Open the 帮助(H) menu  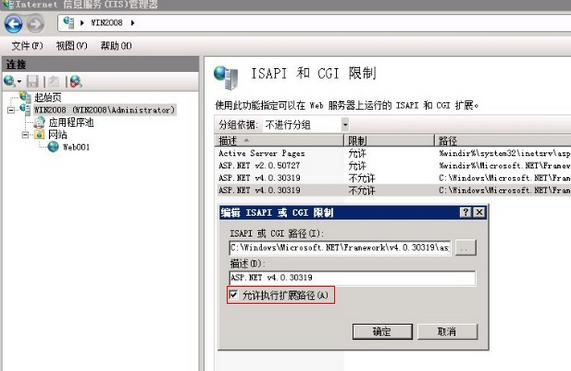coord(116,46)
